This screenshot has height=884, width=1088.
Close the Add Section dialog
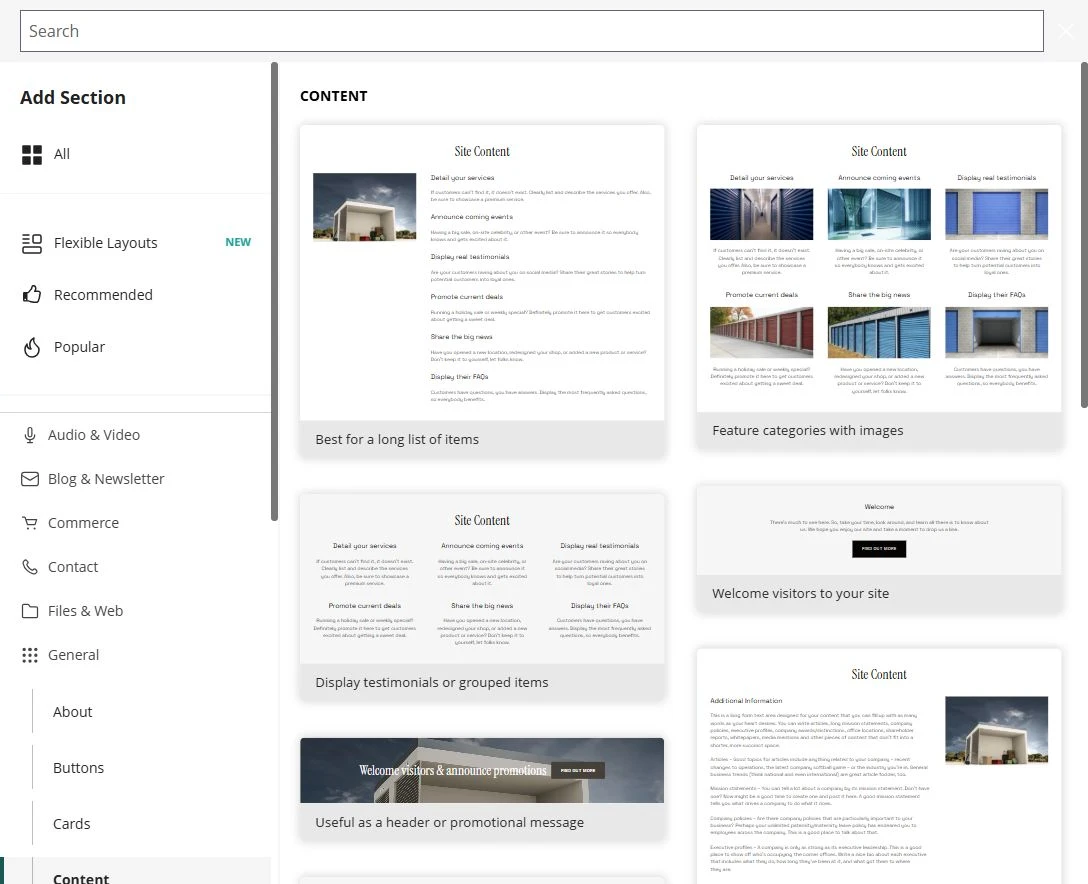[x=1066, y=31]
